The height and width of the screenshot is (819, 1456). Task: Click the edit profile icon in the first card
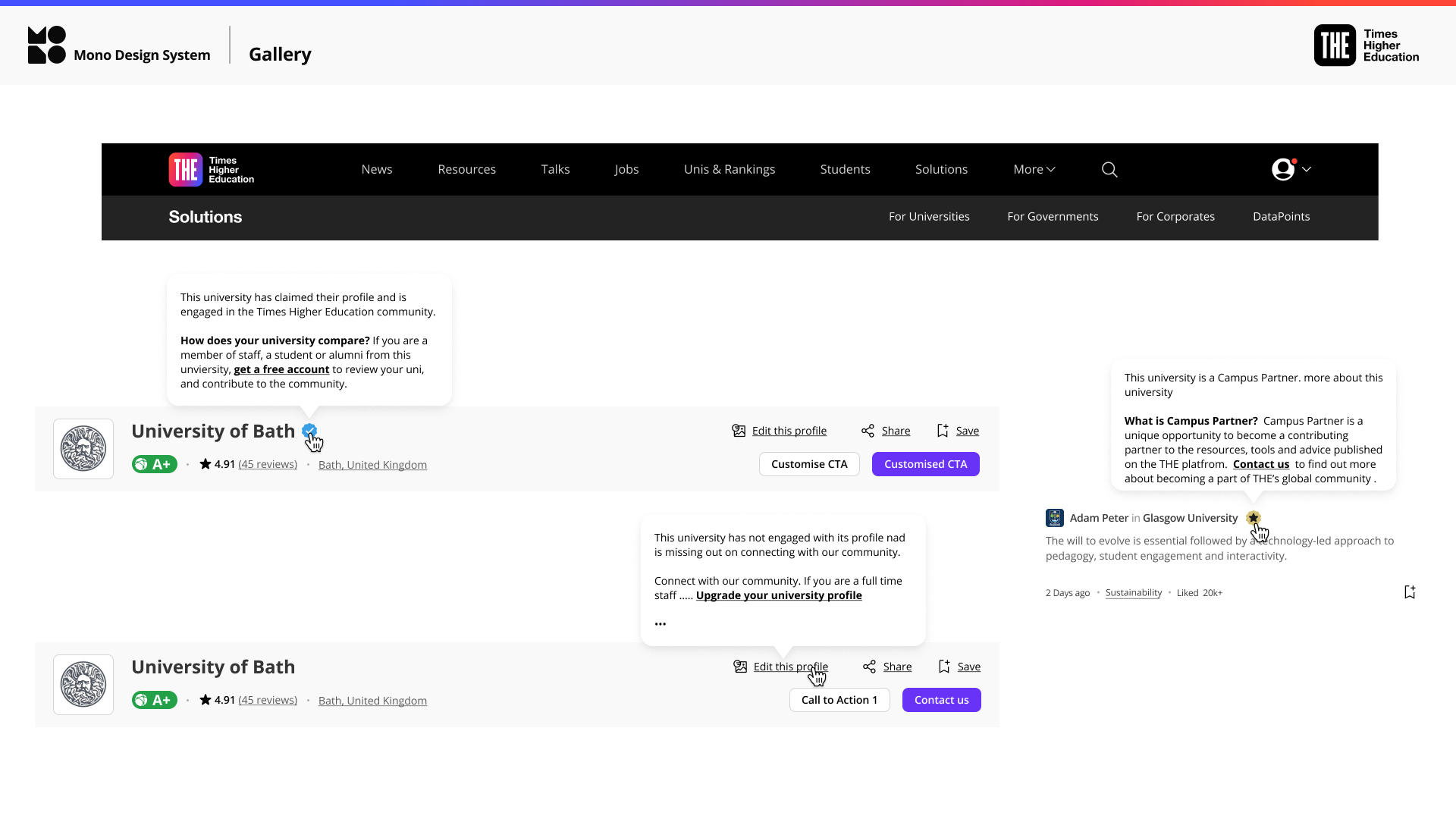[739, 431]
